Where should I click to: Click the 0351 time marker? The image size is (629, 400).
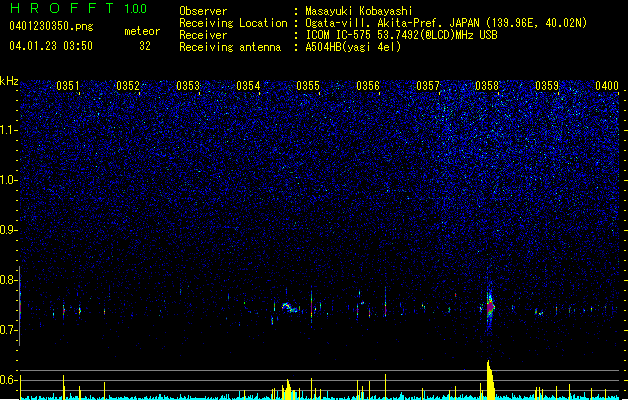67,86
